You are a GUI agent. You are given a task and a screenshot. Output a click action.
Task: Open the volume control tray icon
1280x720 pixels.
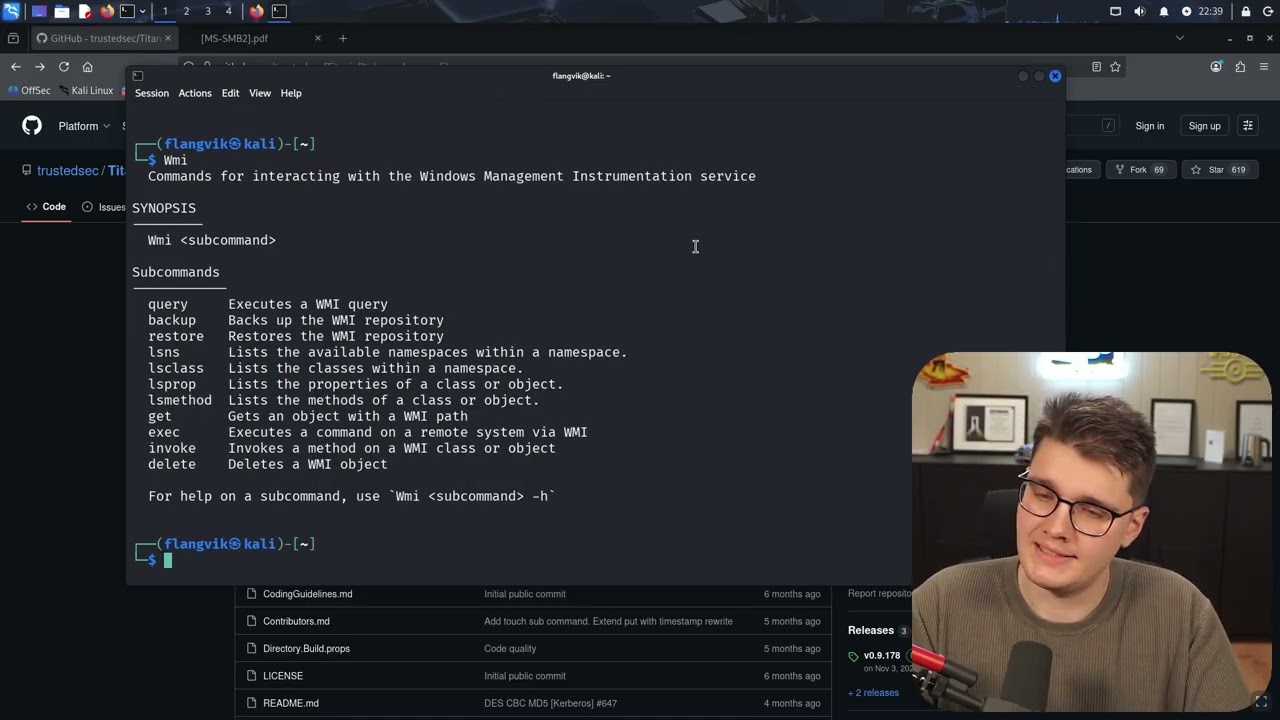[1140, 11]
